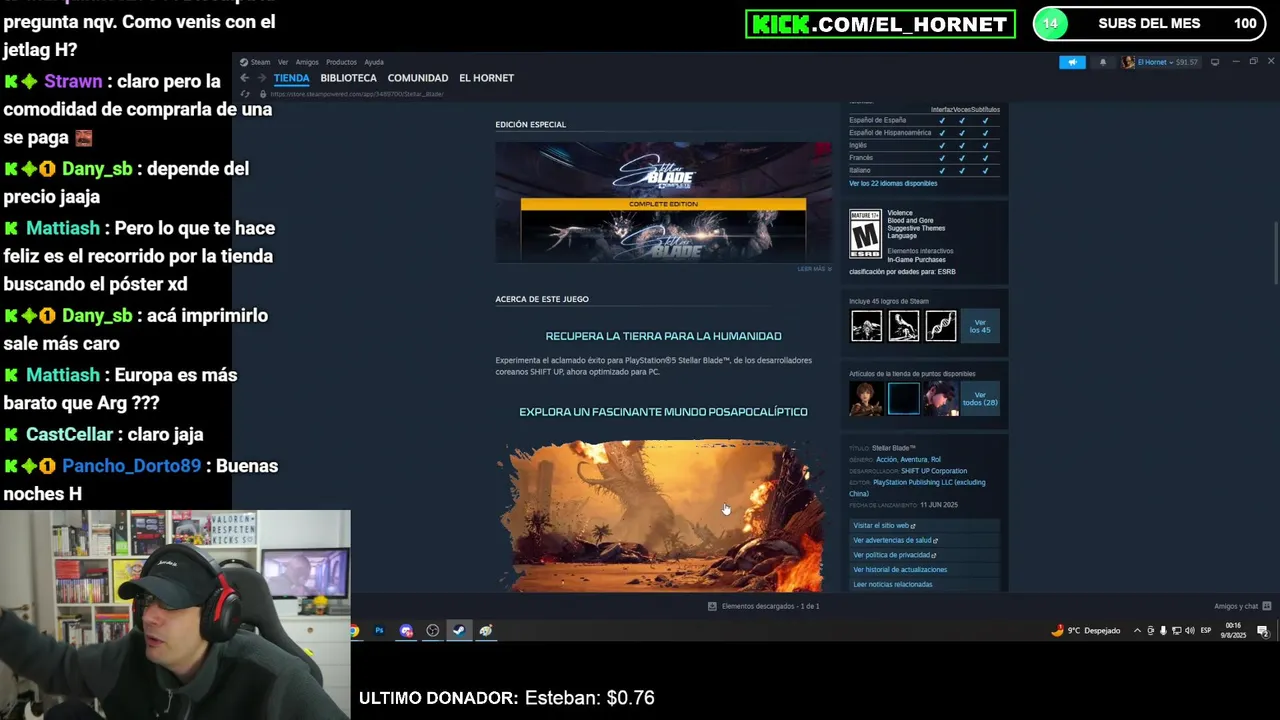Switch to the TIENDA tab

[x=292, y=78]
